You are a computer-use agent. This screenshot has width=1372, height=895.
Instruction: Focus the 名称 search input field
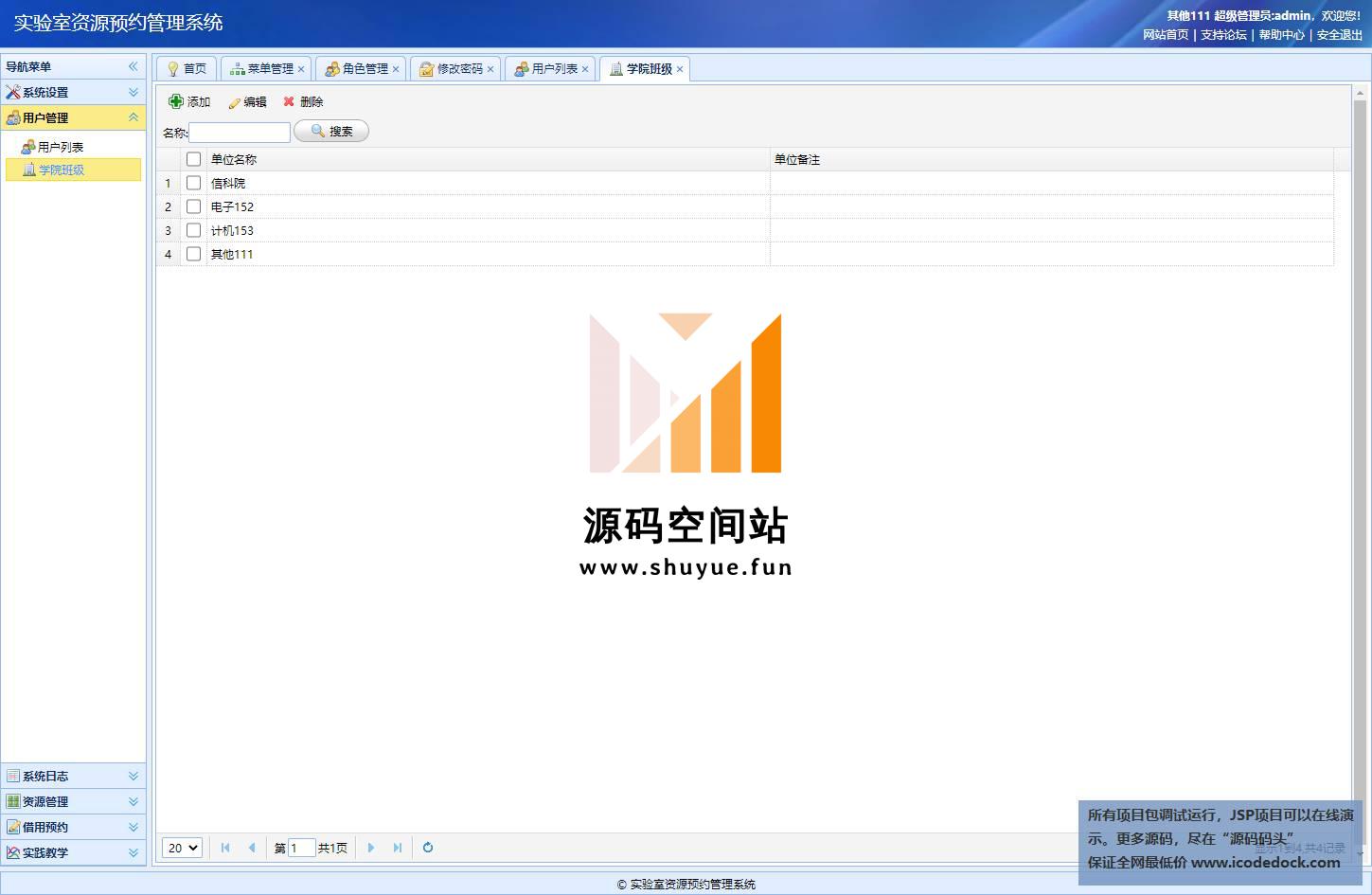240,132
